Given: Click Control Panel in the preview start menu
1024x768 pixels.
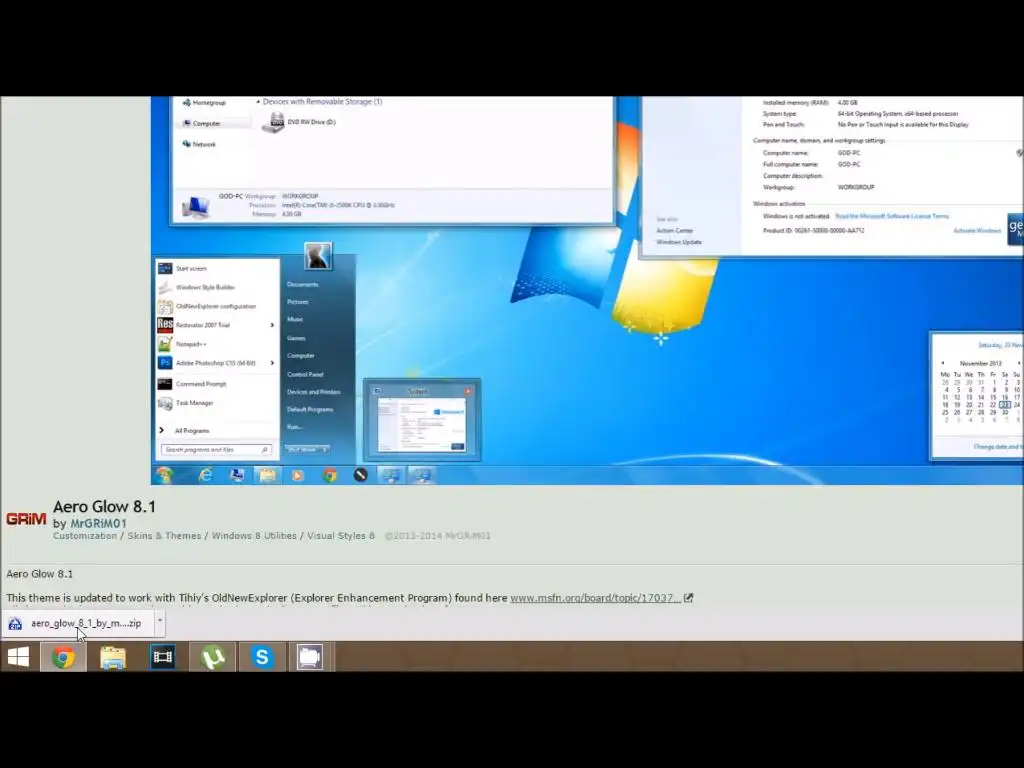Looking at the screenshot, I should (305, 374).
